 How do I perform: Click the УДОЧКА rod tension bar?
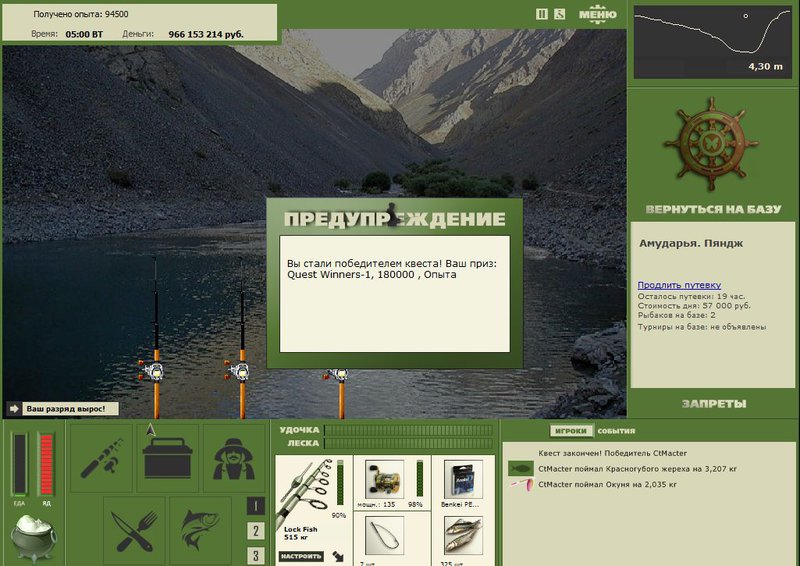point(409,430)
